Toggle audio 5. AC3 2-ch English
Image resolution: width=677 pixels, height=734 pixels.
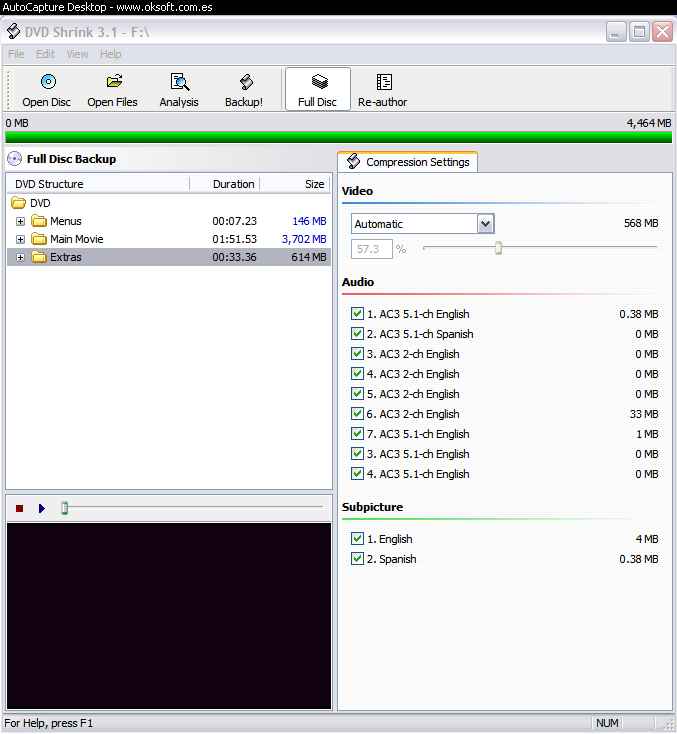click(357, 394)
